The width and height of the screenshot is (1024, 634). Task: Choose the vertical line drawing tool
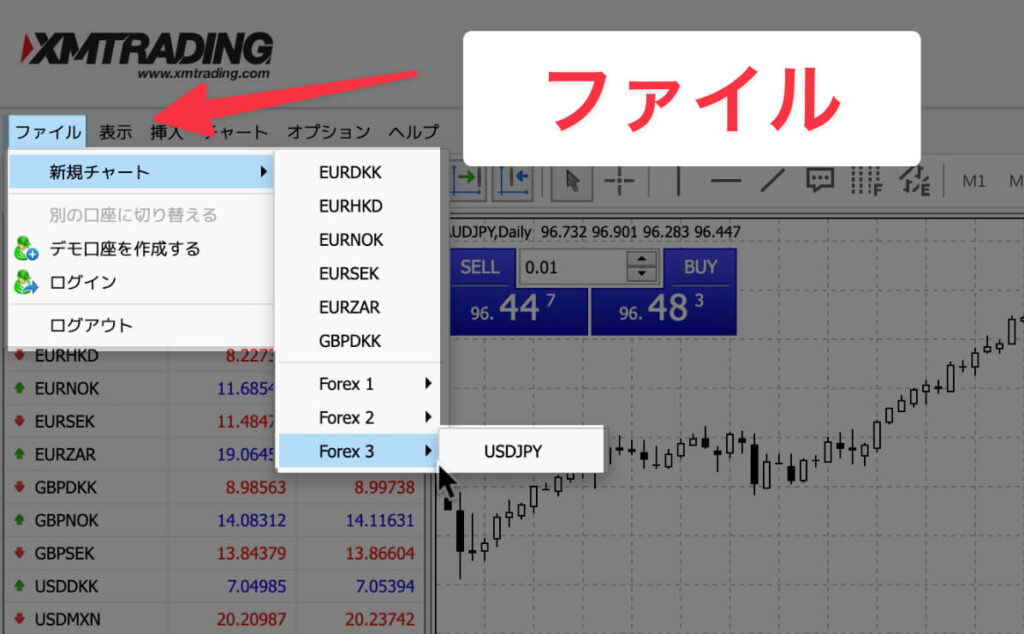coord(678,181)
